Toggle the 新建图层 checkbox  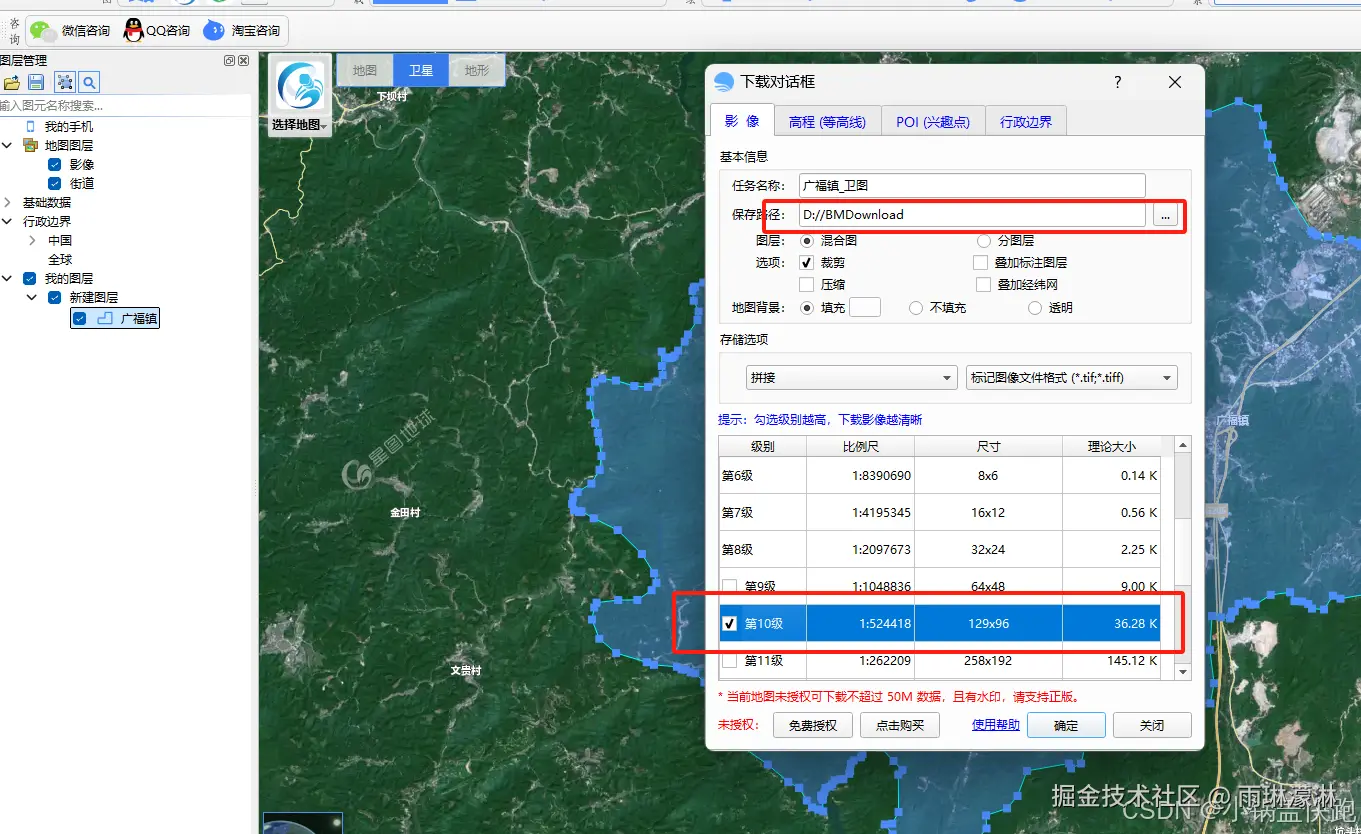[x=55, y=298]
